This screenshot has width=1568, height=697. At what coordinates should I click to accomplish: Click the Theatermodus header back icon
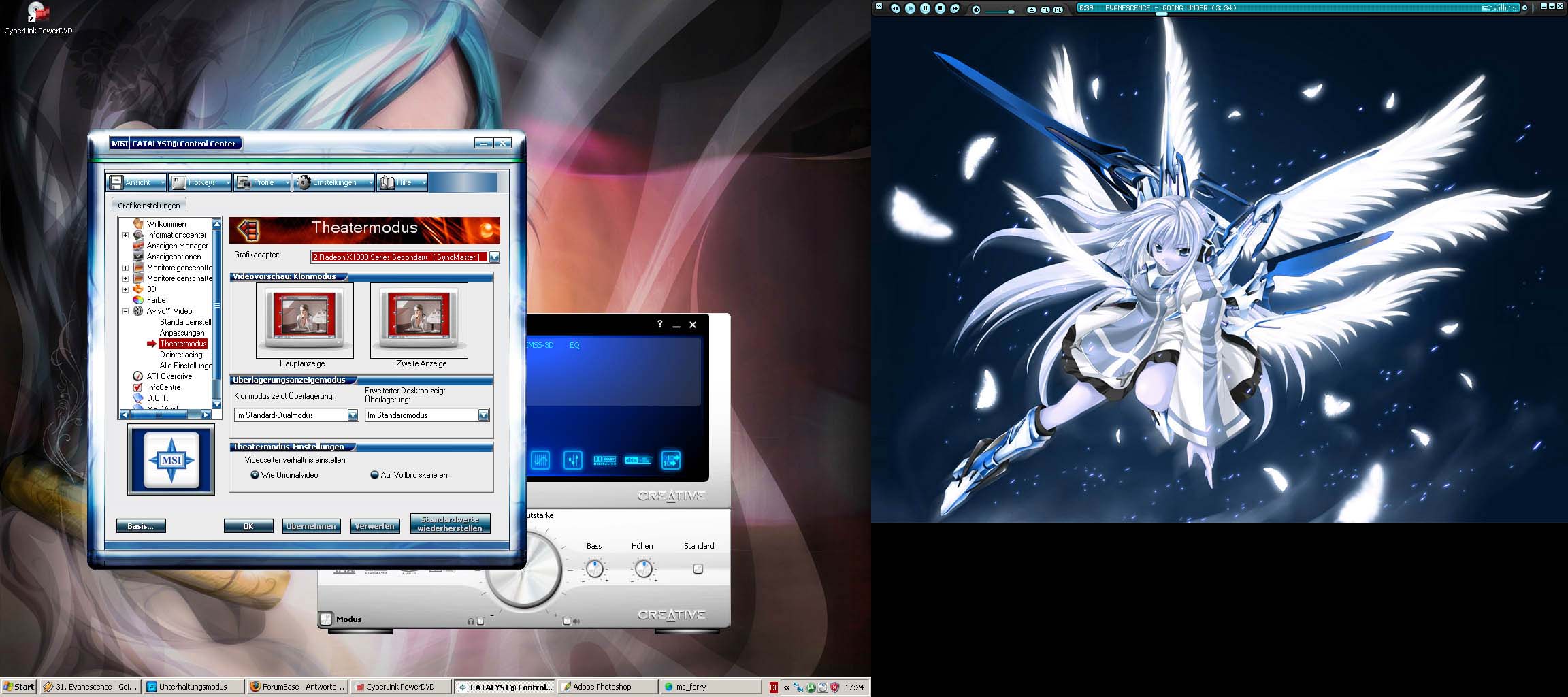248,231
